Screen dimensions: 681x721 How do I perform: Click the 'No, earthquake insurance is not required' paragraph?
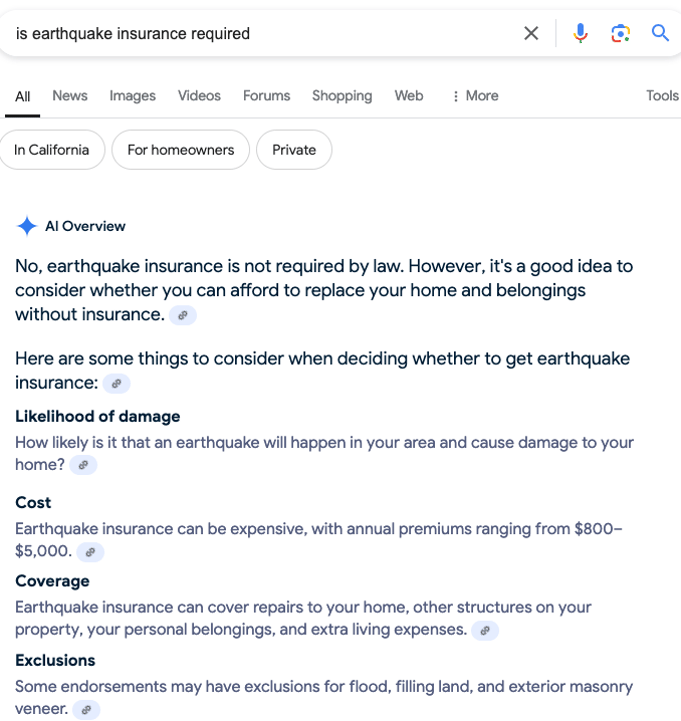324,290
